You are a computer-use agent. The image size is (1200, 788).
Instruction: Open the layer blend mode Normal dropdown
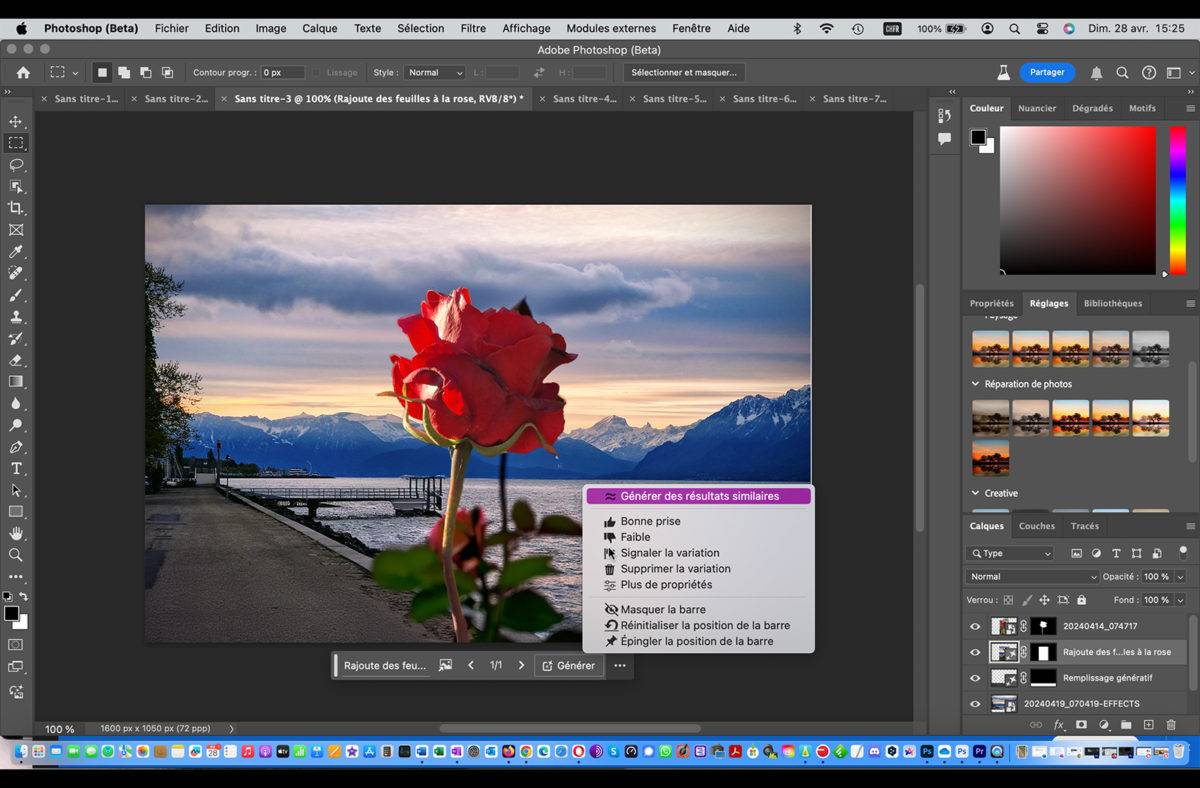point(1032,577)
